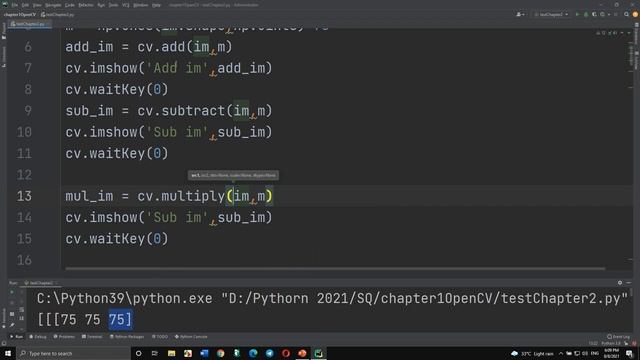Screen dimensions: 640x360
Task: Open the Help menu
Action: pyautogui.click(x=156, y=5)
